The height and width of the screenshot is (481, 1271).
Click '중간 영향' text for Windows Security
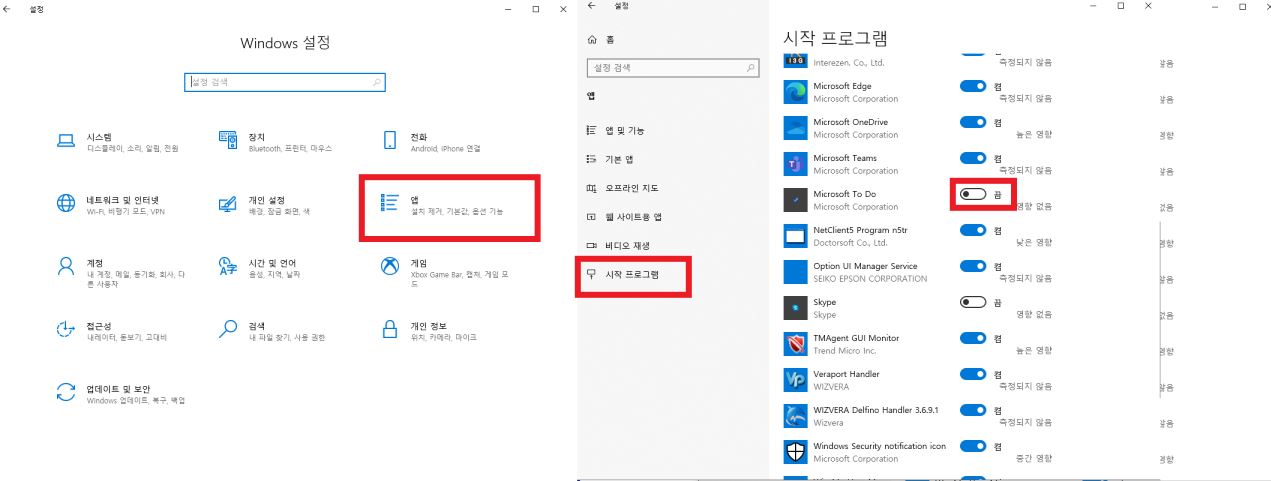pyautogui.click(x=1034, y=459)
